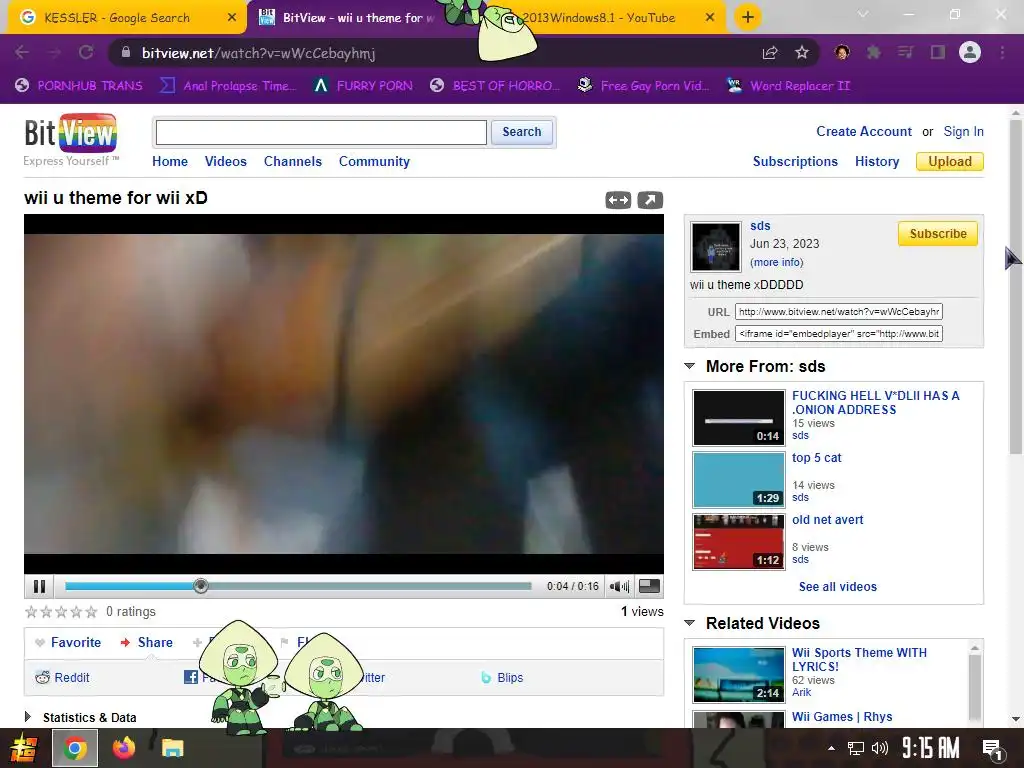This screenshot has height=768, width=1024.
Task: Open the Chrome profile avatar icon
Action: (970, 52)
